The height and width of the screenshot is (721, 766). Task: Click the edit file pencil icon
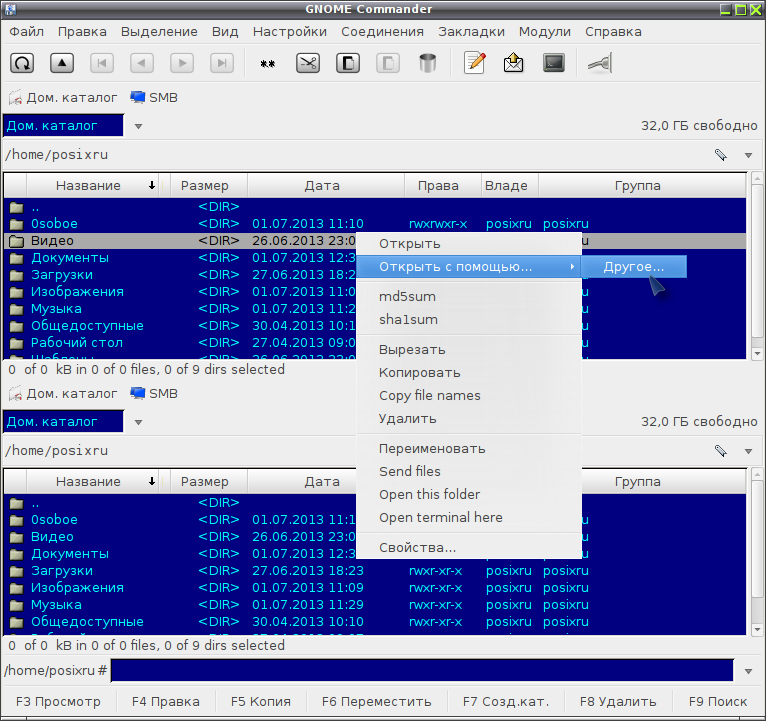[474, 63]
